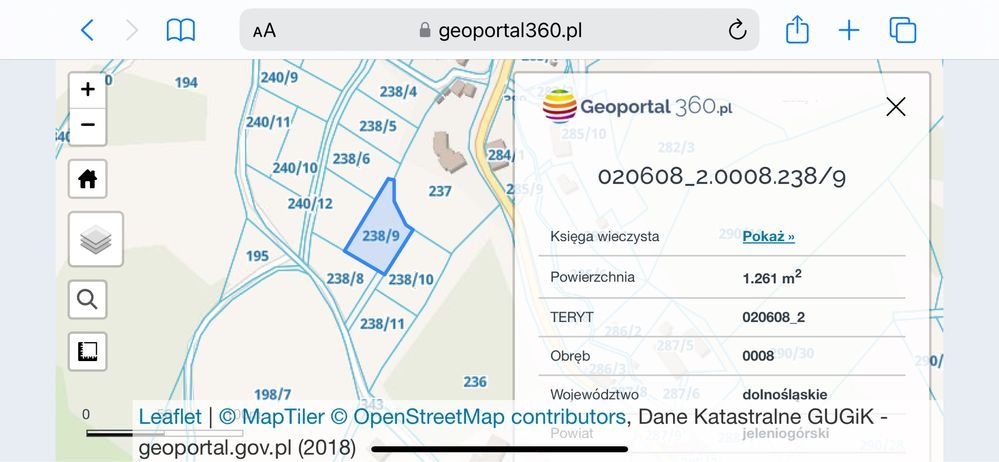
Task: Click the Leaflet attribution link
Action: coord(170,417)
